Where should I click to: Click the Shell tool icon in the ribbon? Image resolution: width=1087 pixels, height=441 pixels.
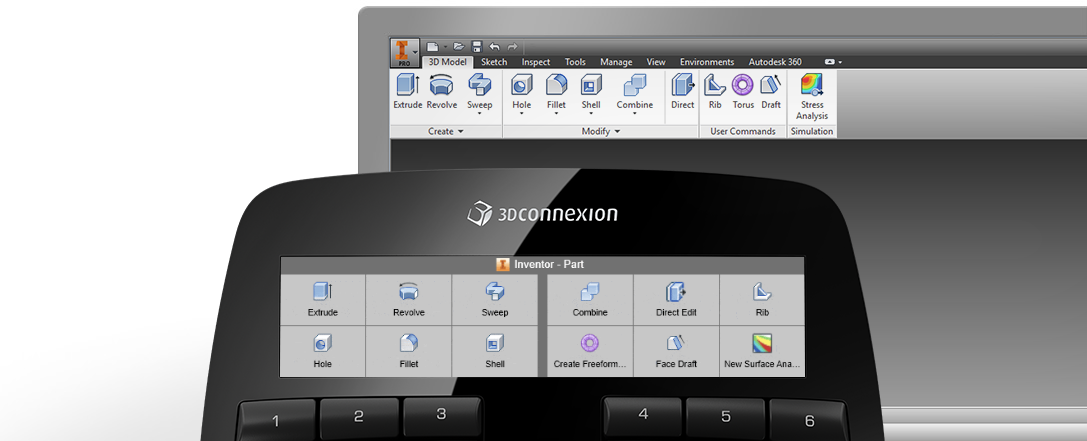(x=591, y=86)
